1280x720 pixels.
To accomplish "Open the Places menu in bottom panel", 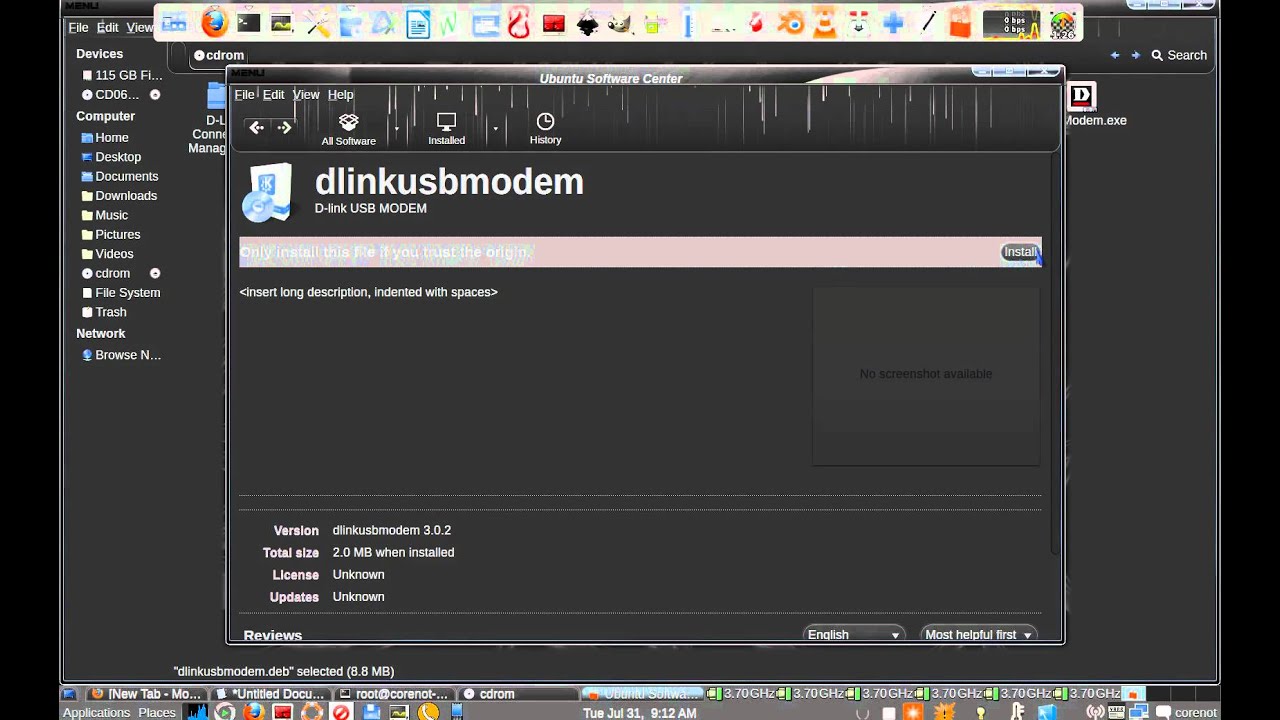I will click(157, 713).
